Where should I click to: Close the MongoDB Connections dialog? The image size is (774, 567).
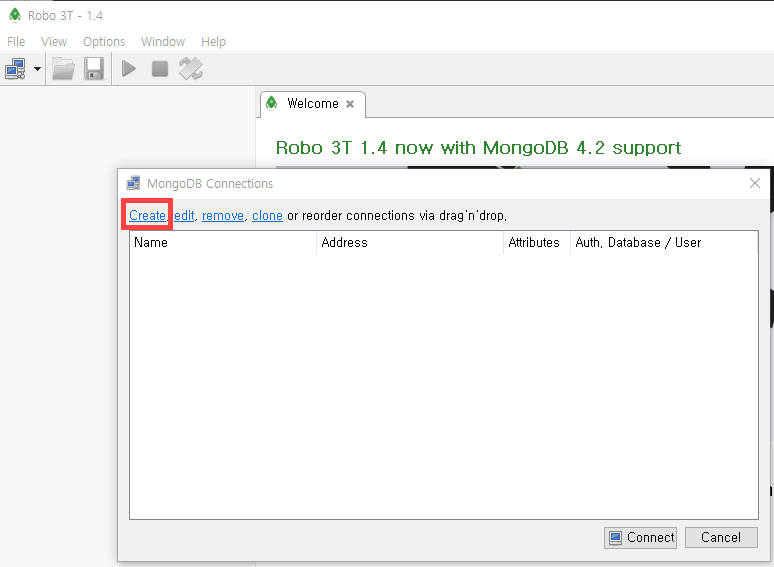(755, 184)
